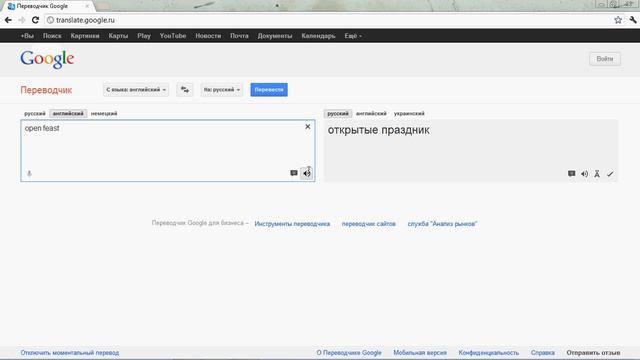Clear the source text with the X

coord(308,127)
